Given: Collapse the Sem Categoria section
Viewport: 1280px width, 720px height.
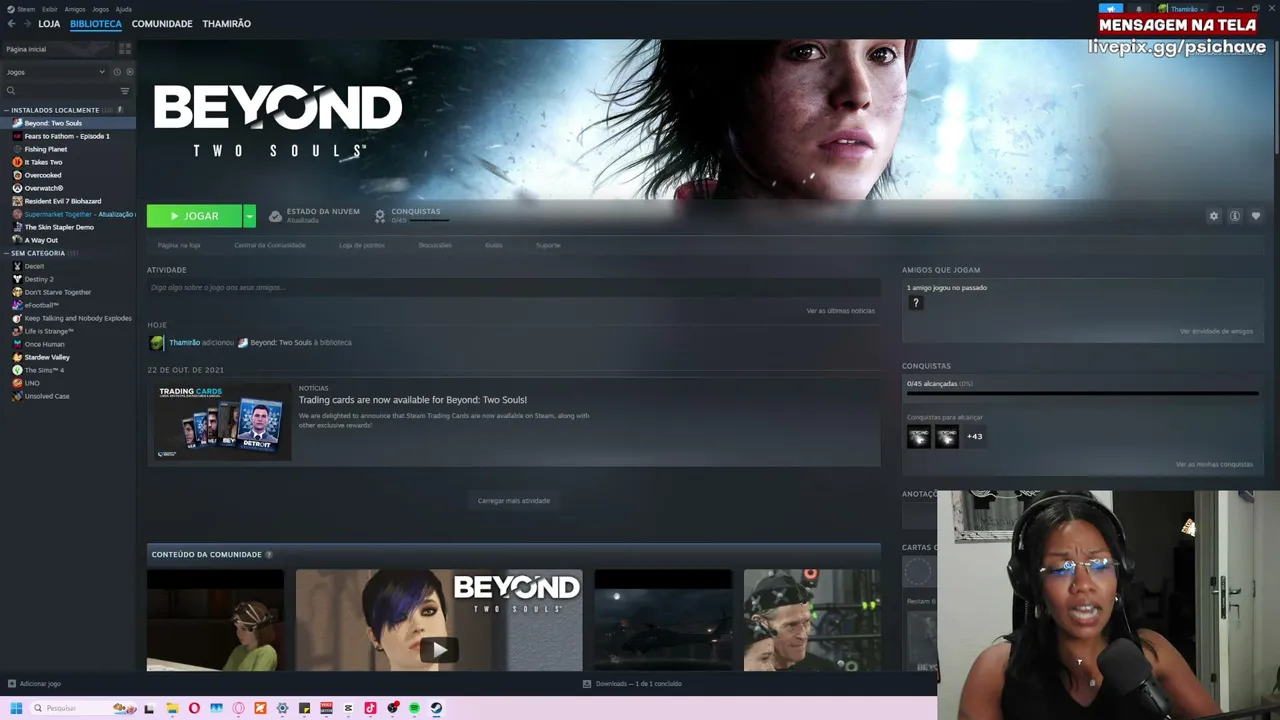Looking at the screenshot, I should point(7,253).
